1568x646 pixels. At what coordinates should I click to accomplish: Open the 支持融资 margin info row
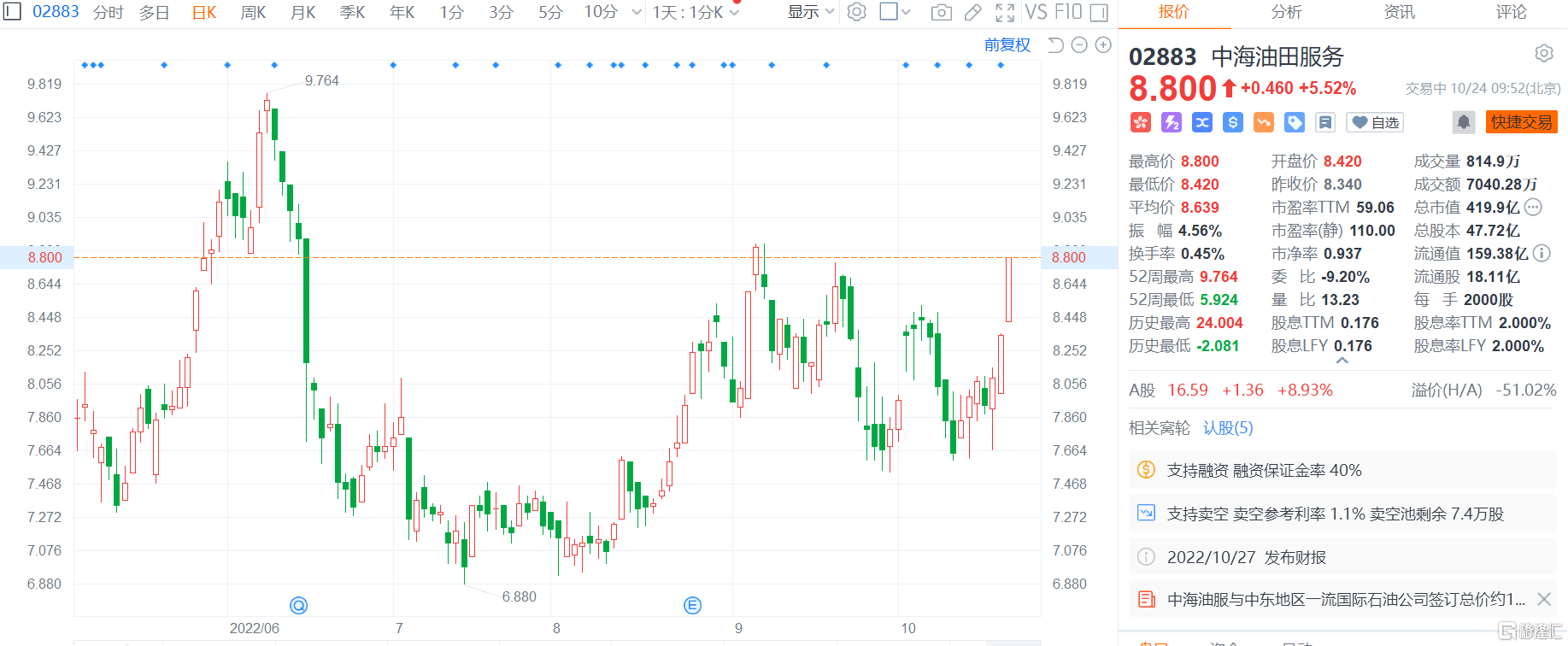(x=1342, y=470)
